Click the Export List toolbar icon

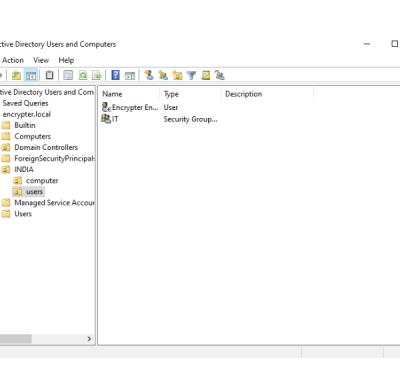pos(97,75)
